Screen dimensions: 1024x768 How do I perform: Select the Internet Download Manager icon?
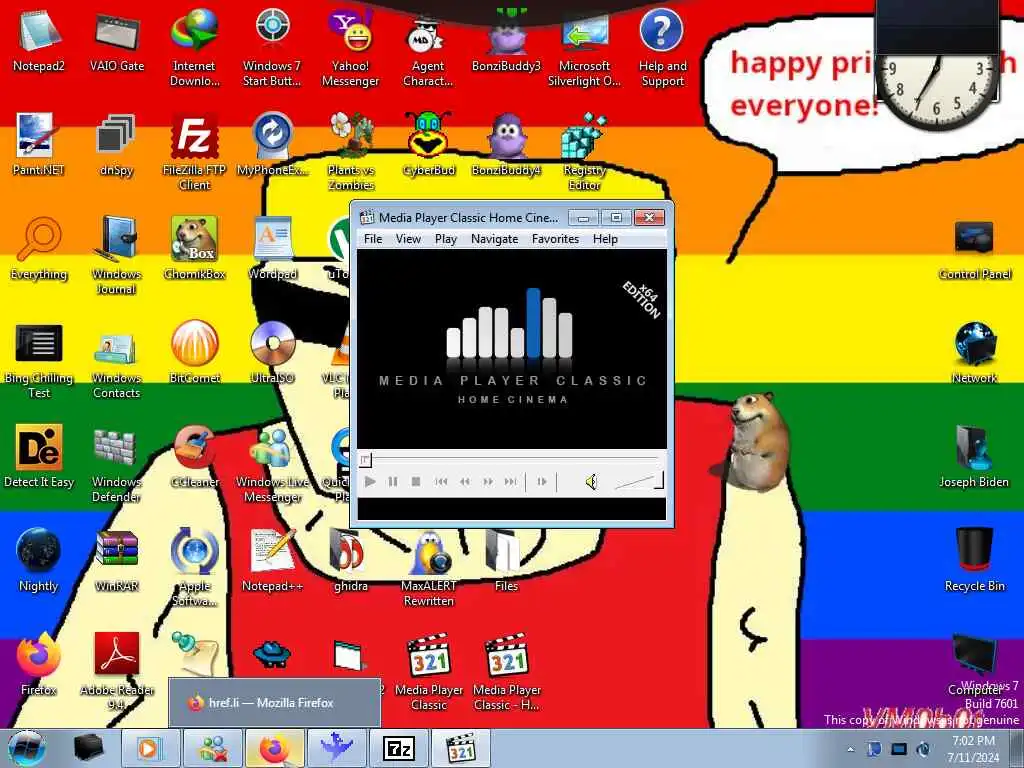195,47
